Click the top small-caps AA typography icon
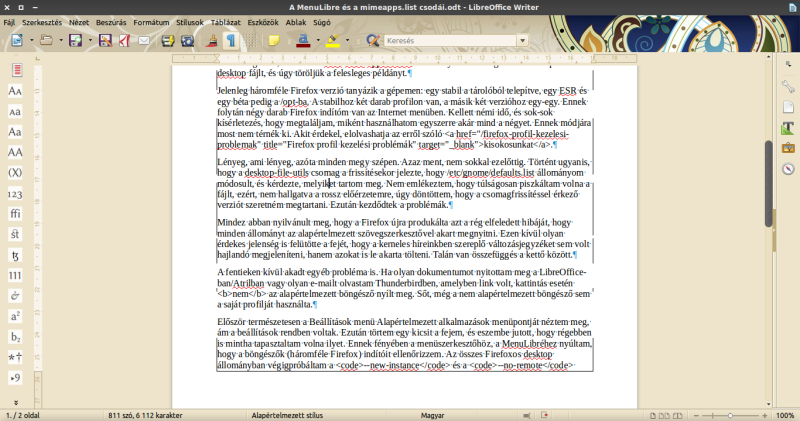The image size is (800, 421). pos(15,91)
